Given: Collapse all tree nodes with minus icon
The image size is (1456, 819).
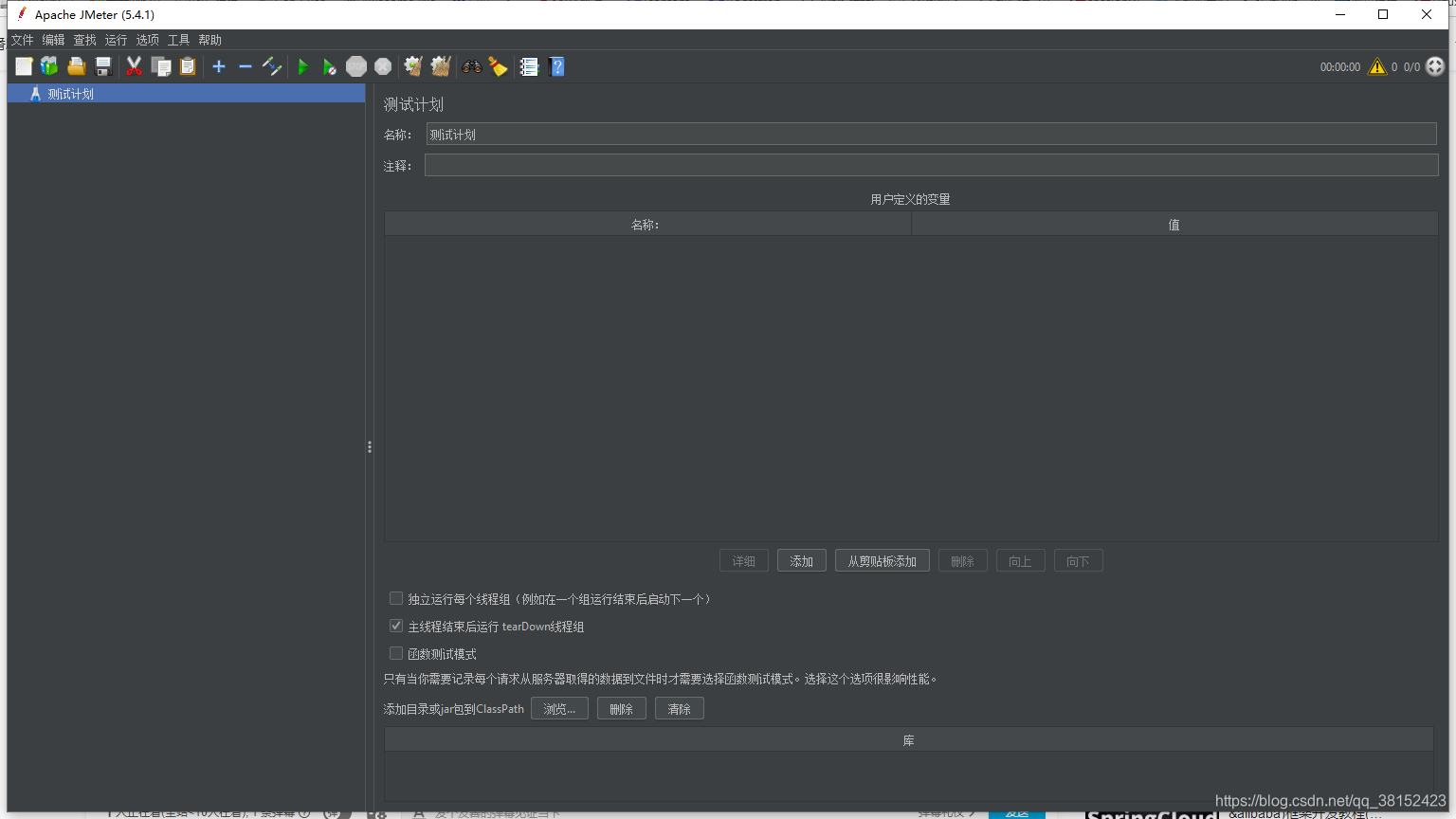Looking at the screenshot, I should click(246, 66).
